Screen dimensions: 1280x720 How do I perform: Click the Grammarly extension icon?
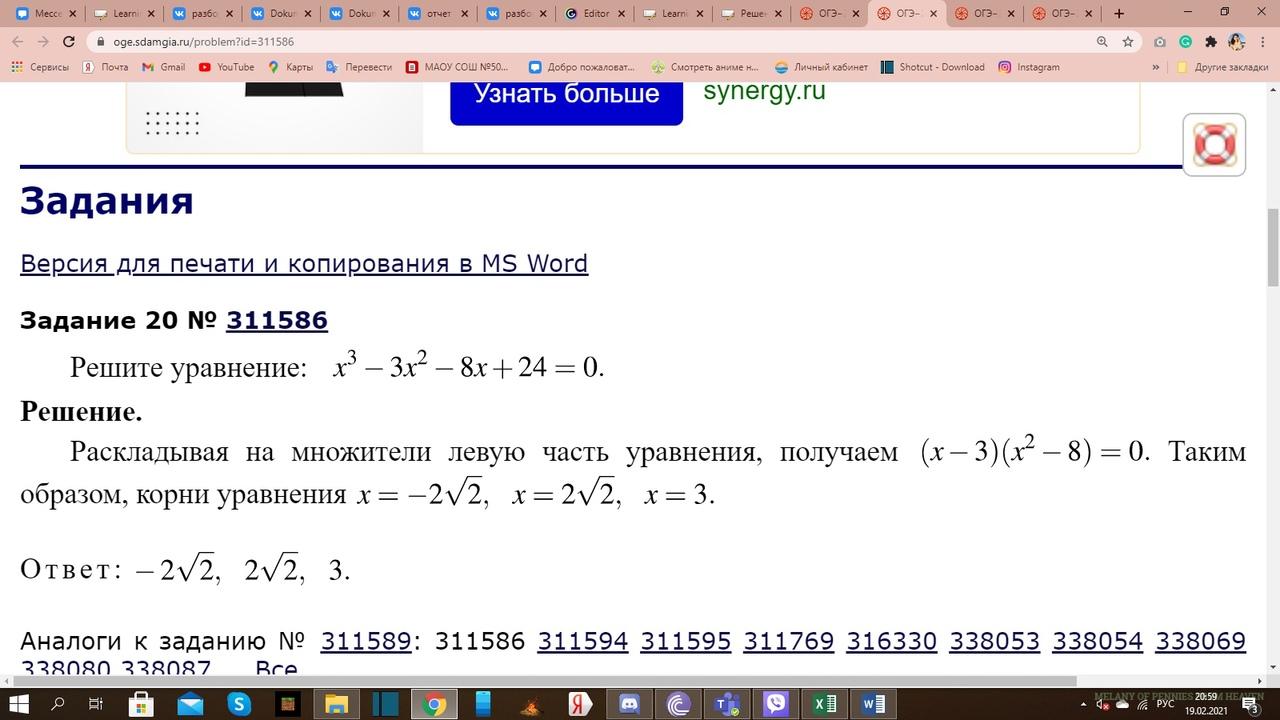point(1185,42)
